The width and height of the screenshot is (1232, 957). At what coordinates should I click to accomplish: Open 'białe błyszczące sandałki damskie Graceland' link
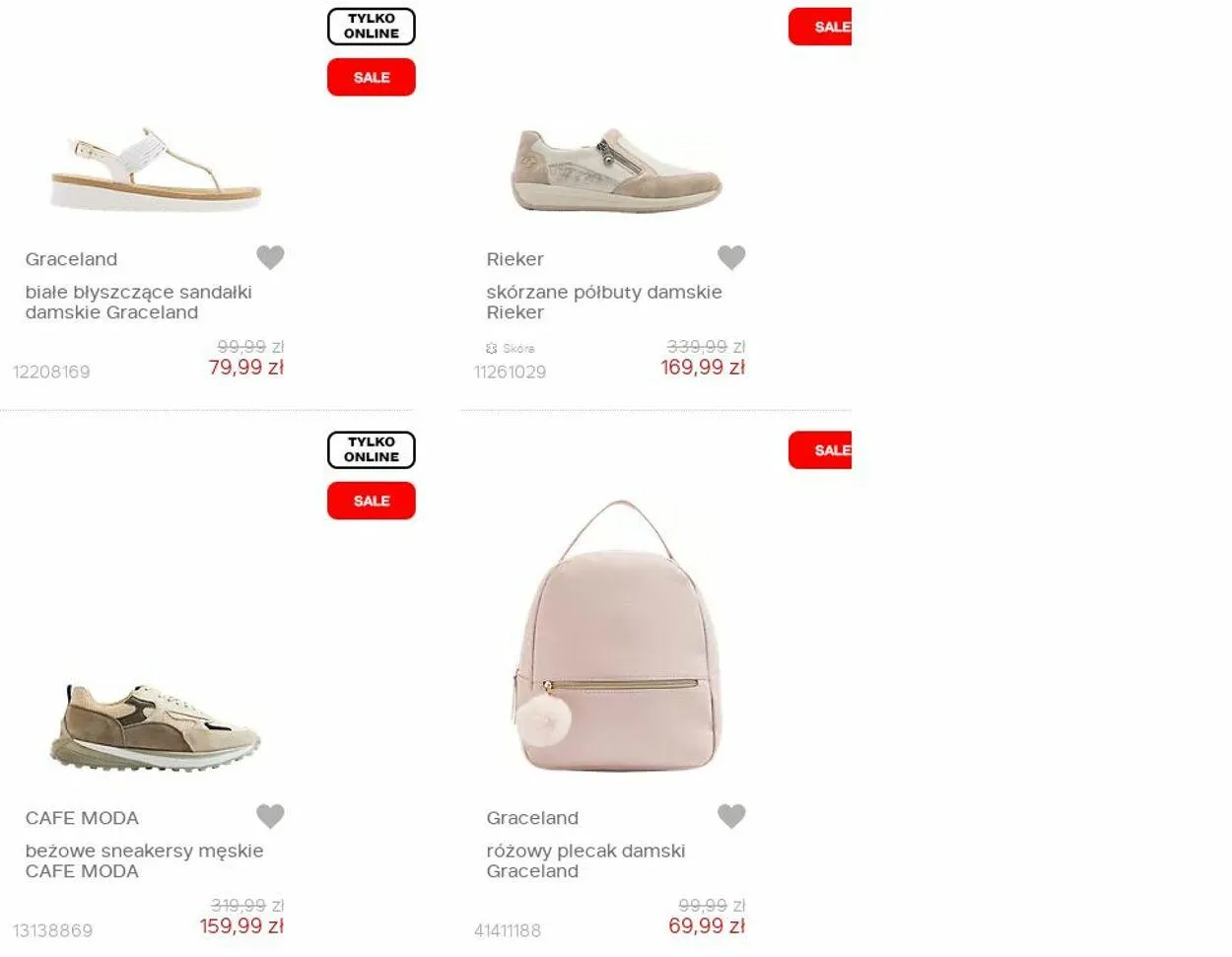point(138,302)
